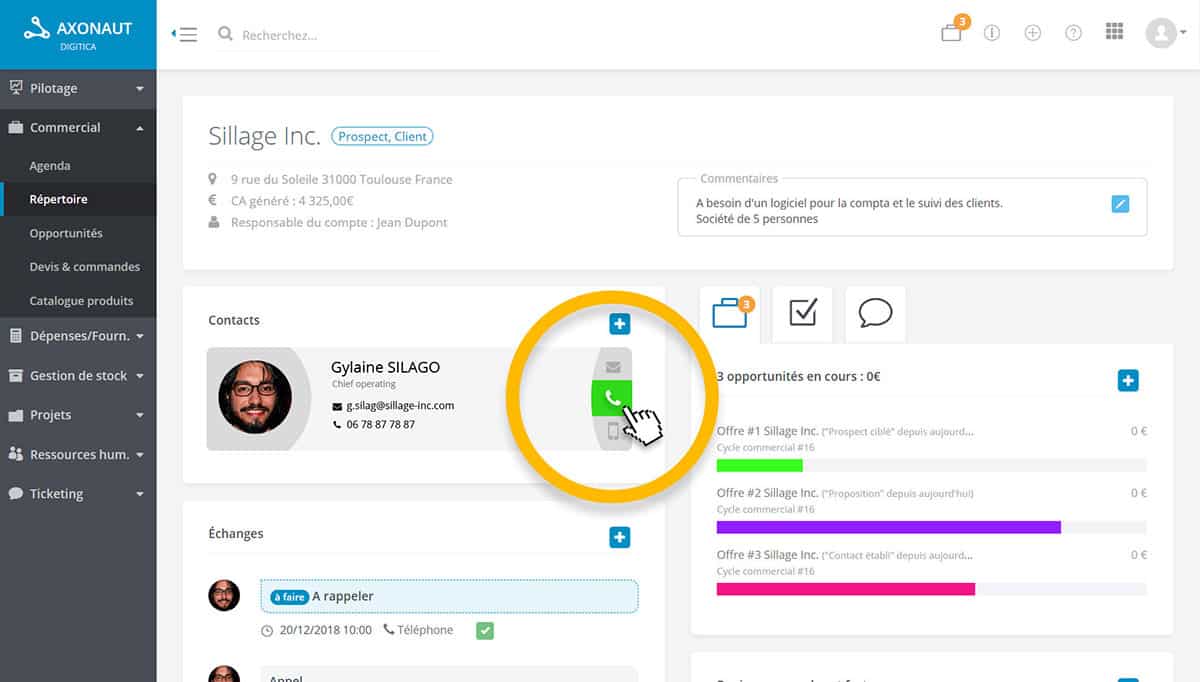Screen dimensions: 1200x682
Task: Click the Recherchez search field
Action: [330, 35]
